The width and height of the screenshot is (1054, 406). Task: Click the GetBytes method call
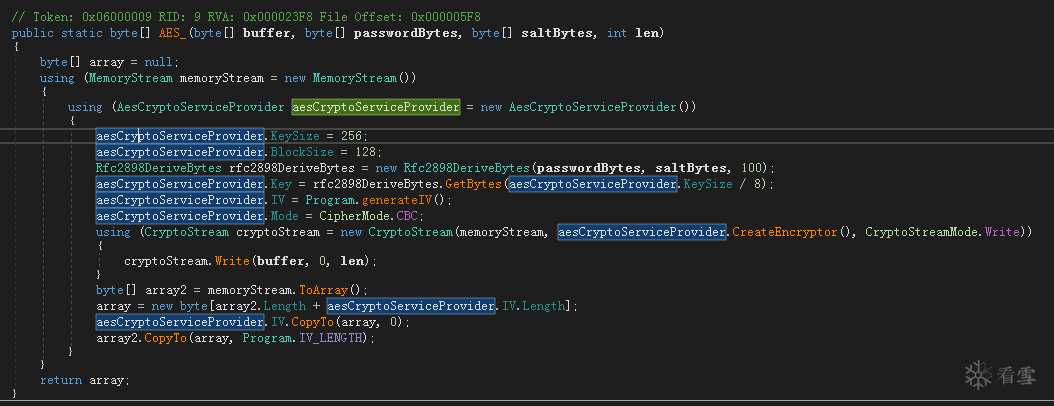pos(474,184)
